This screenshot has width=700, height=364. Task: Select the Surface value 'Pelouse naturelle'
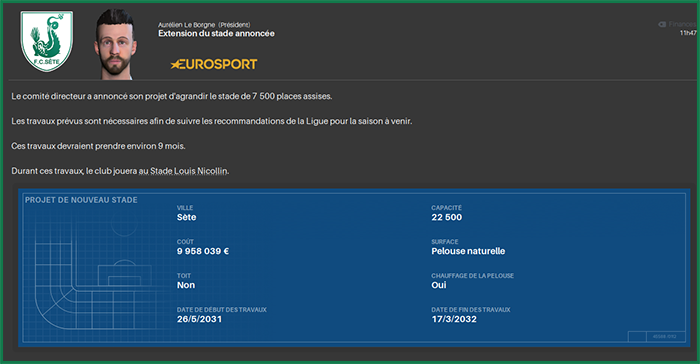(468, 251)
